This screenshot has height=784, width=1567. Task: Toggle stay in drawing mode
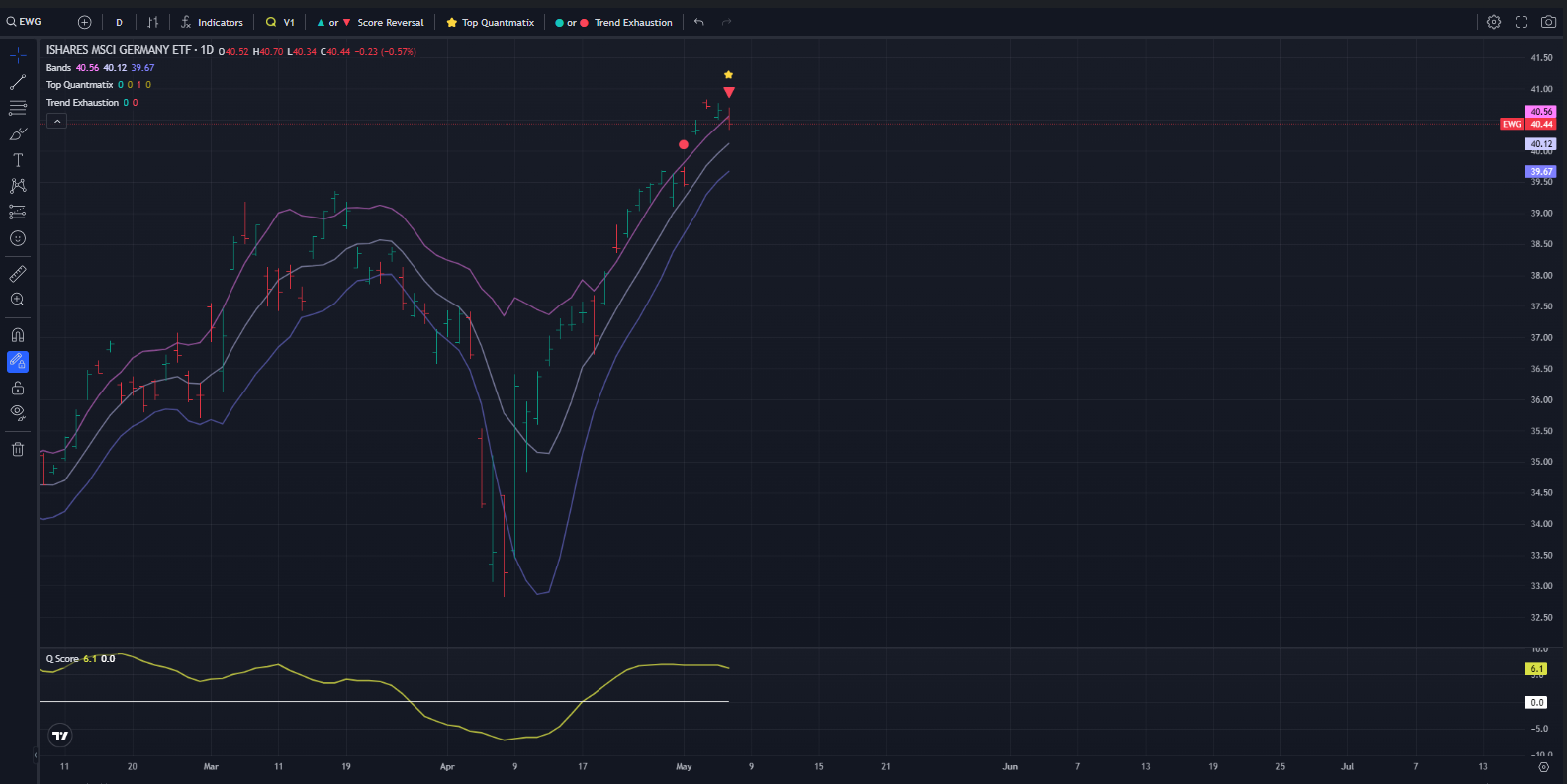[x=18, y=362]
